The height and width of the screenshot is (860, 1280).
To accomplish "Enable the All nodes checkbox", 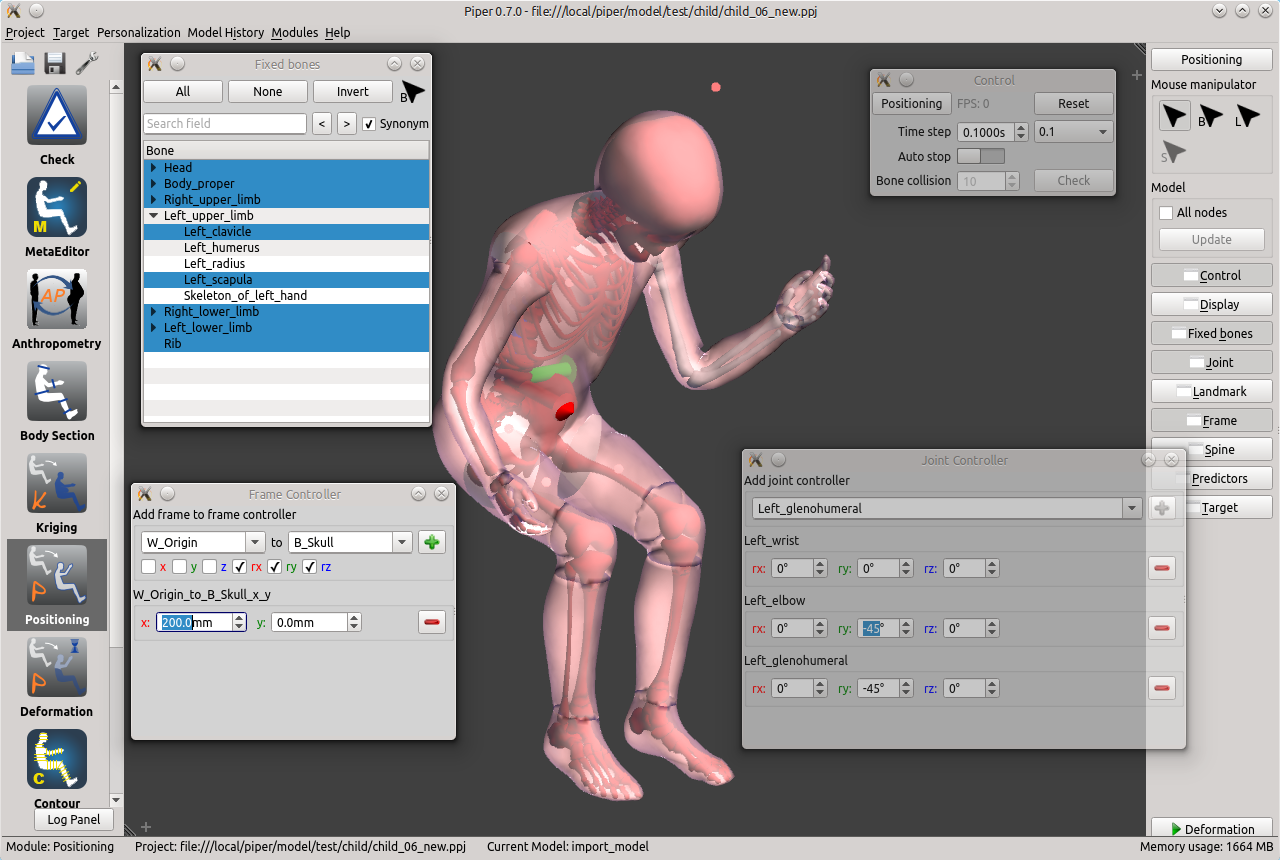I will click(x=1166, y=213).
